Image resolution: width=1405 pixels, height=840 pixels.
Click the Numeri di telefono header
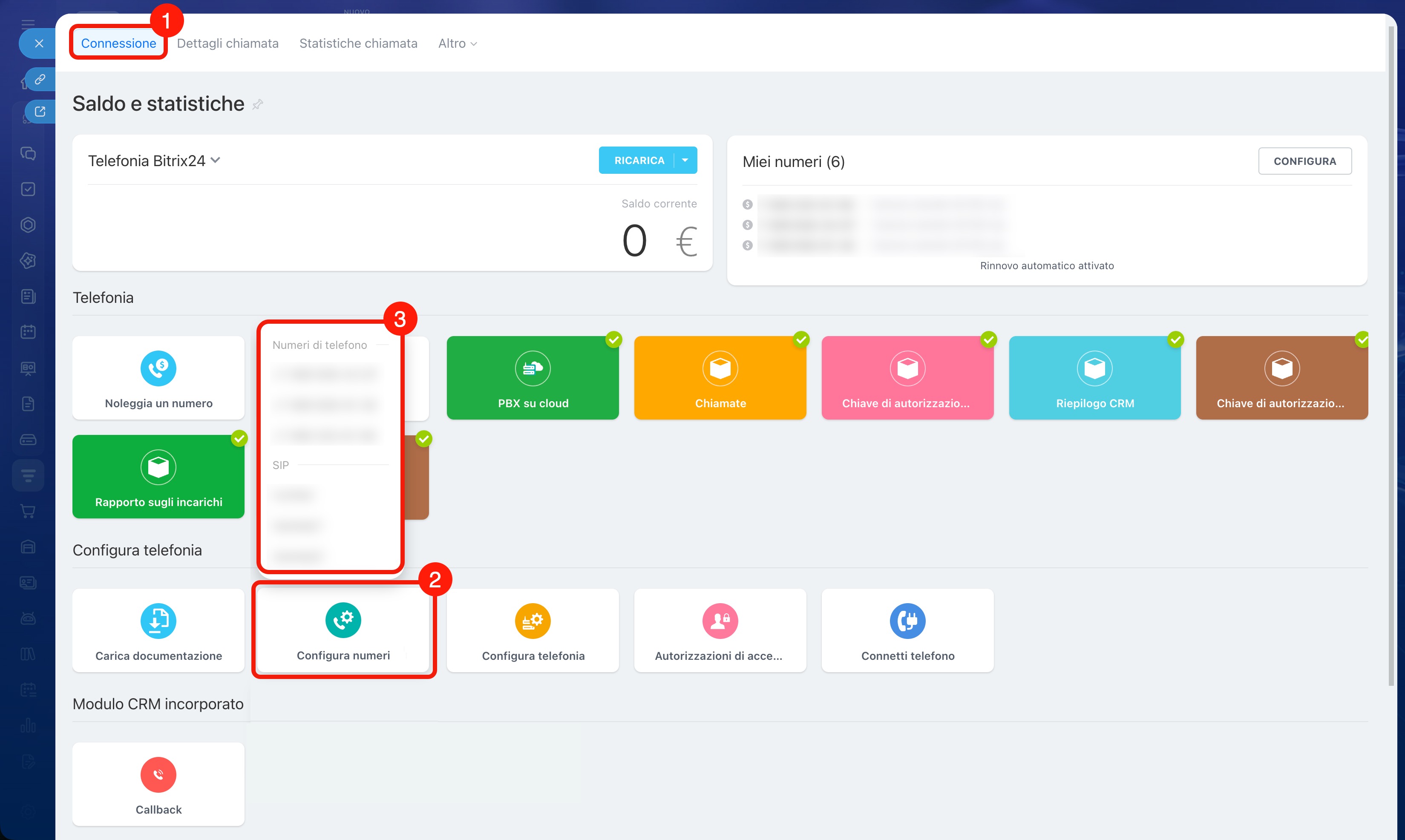click(320, 345)
